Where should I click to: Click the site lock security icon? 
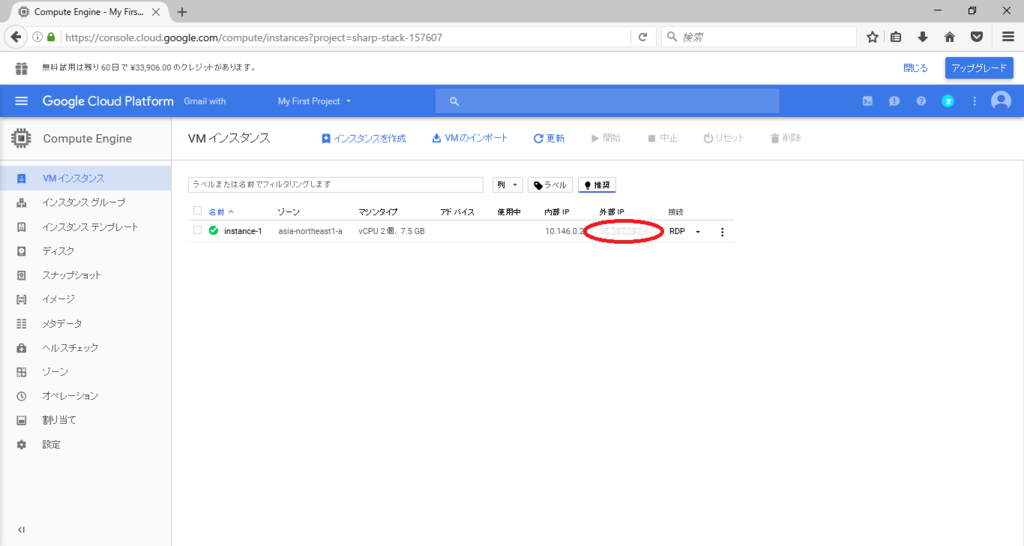(x=51, y=37)
